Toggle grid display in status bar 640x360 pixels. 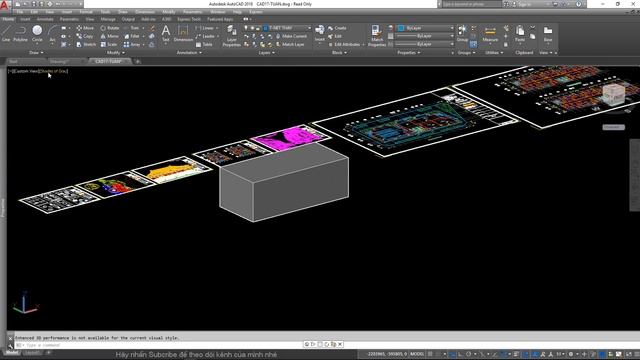[430, 354]
